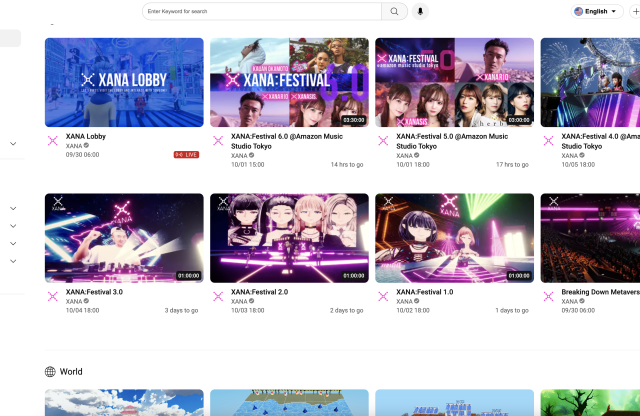Expand the bottom-most sidebar chevron
640x416 pixels.
[x=13, y=261]
